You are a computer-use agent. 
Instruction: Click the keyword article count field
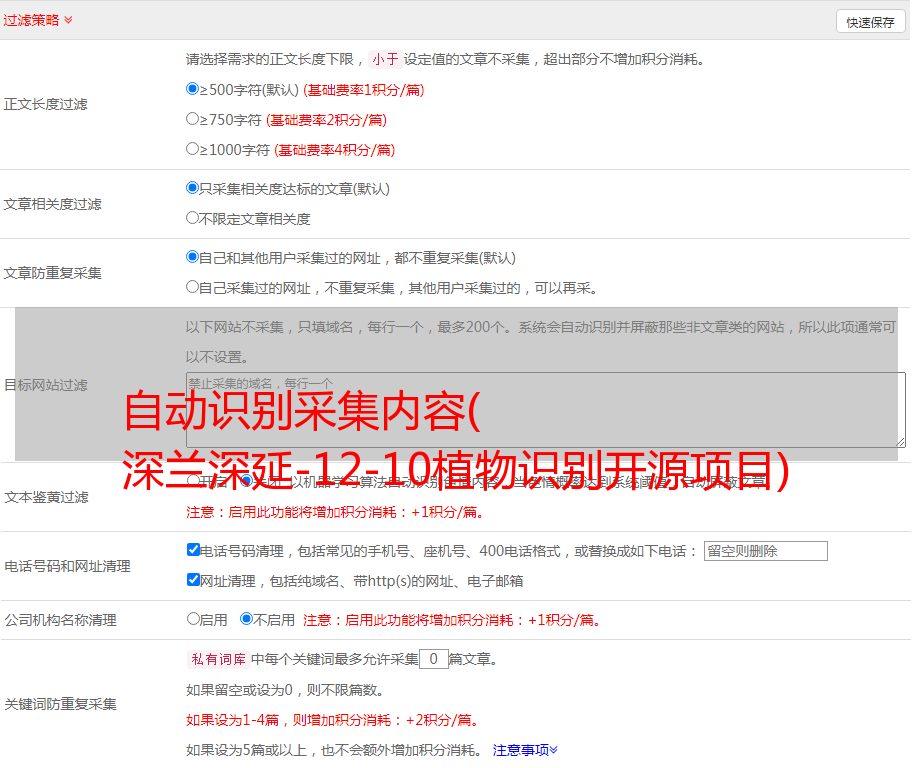pos(433,659)
